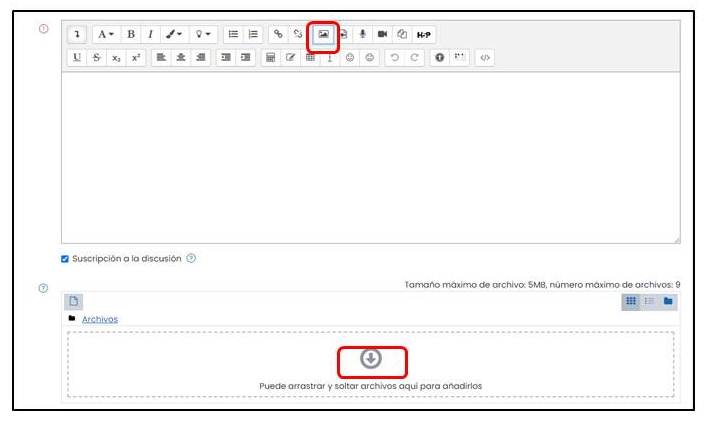705x426 pixels.
Task: Apply underline formatting
Action: (x=78, y=58)
